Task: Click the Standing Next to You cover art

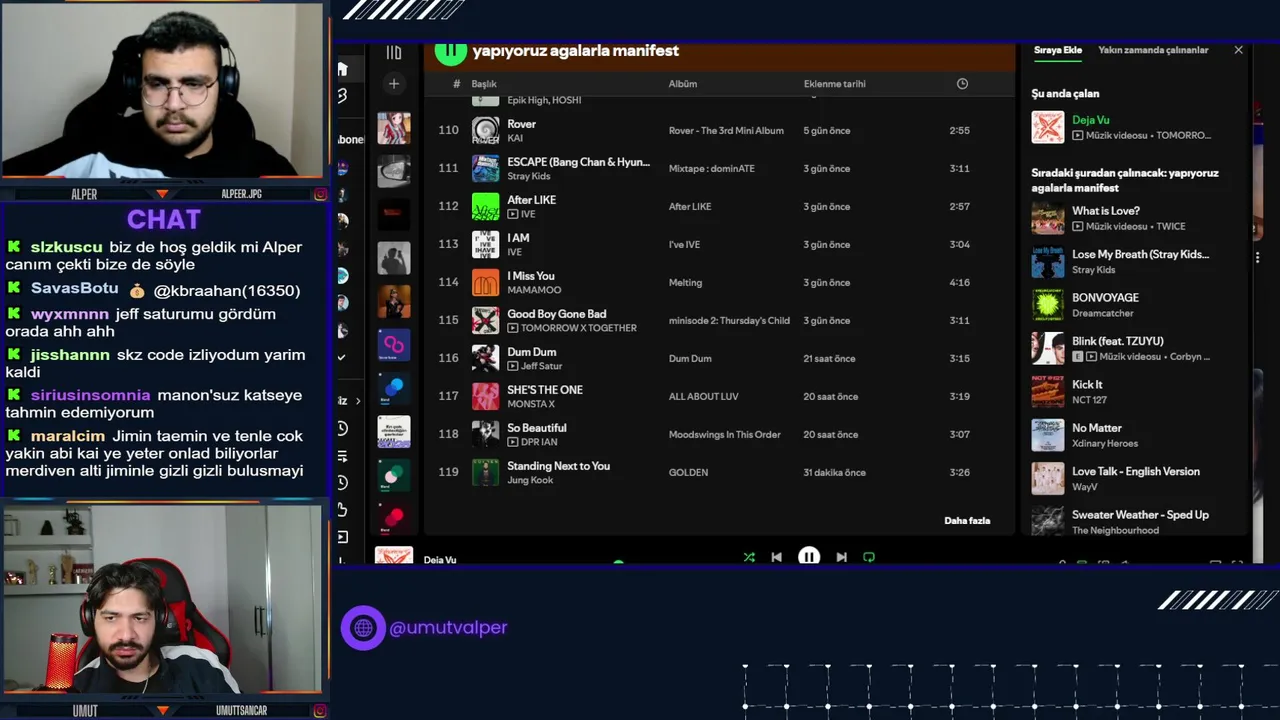Action: (485, 473)
